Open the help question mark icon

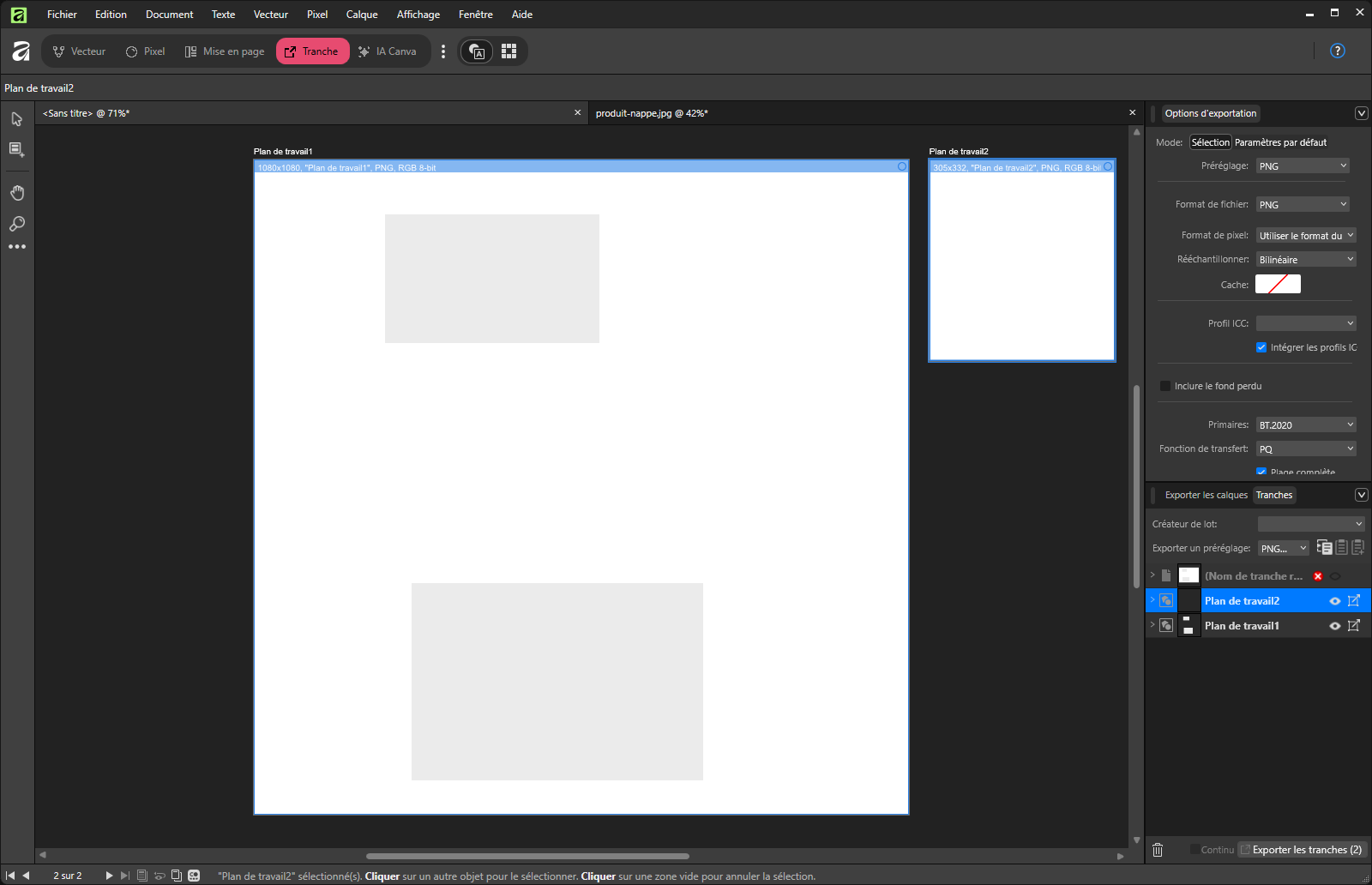1337,51
